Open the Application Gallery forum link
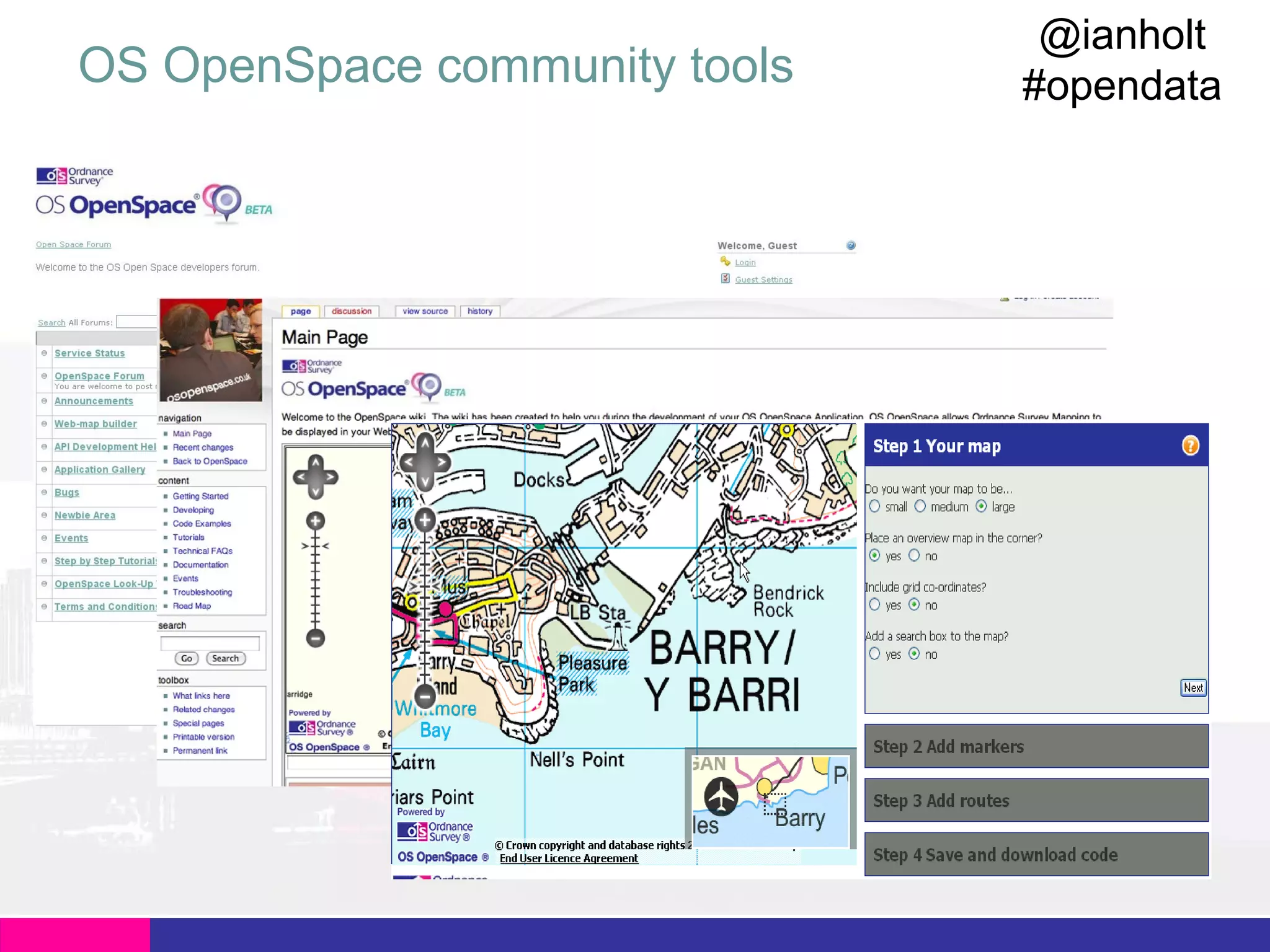1270x952 pixels. pyautogui.click(x=100, y=470)
